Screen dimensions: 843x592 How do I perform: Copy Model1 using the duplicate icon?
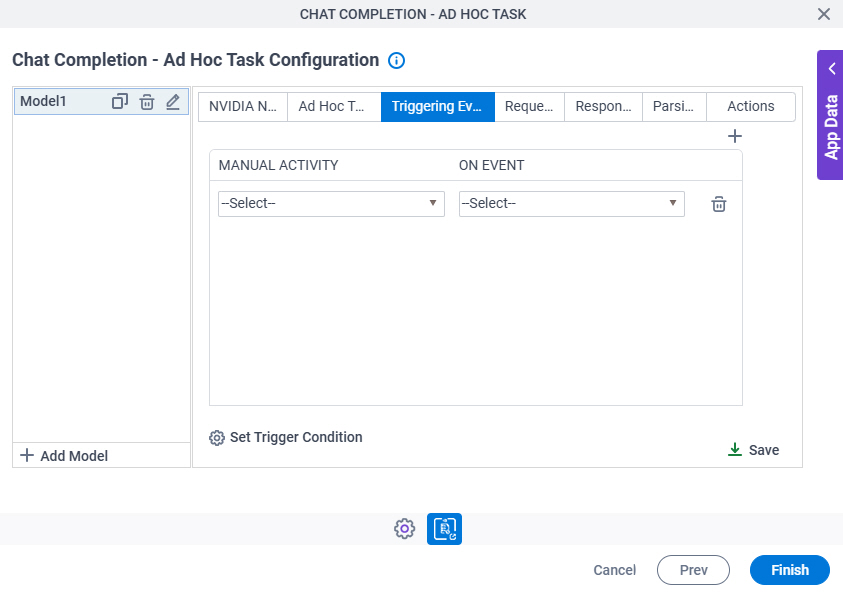[x=119, y=102]
